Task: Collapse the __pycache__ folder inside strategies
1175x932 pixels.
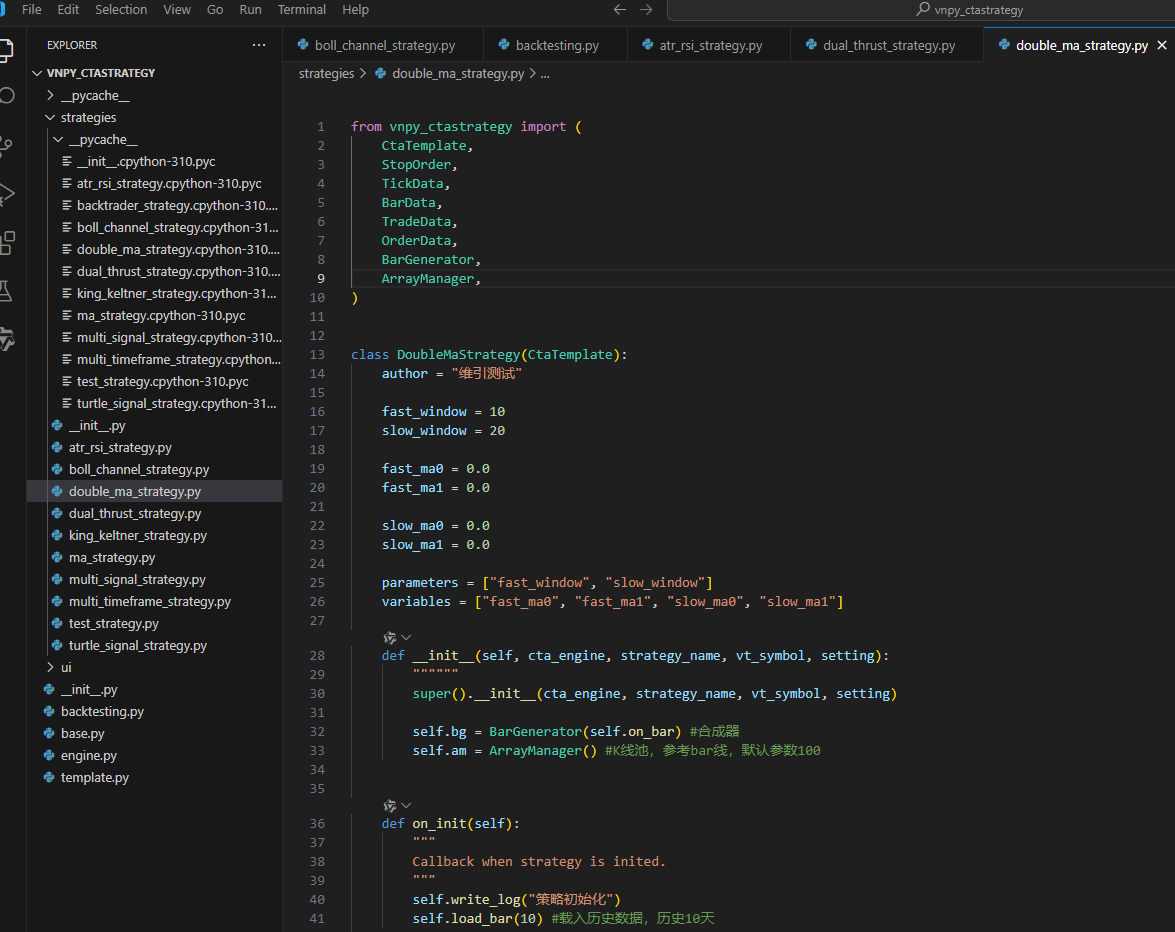Action: tap(58, 139)
